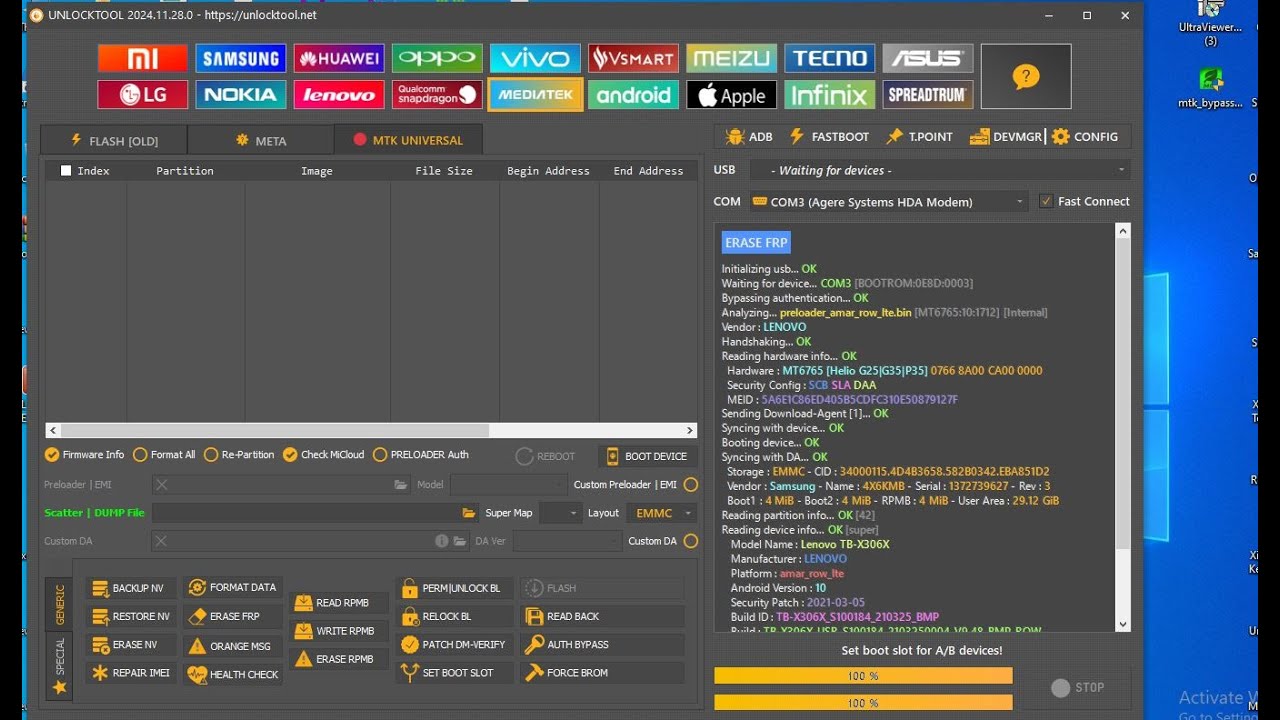This screenshot has width=1280, height=720.
Task: Enable the Custom DA toggle
Action: (691, 541)
